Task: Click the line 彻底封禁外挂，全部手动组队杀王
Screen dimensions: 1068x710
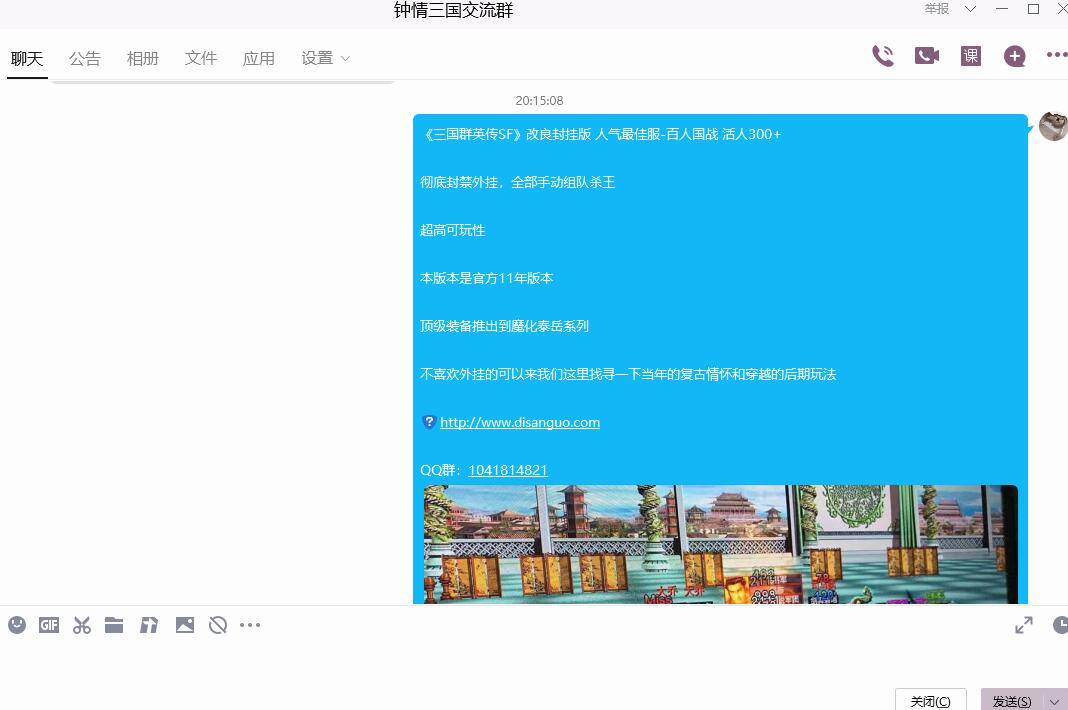Action: (x=517, y=182)
